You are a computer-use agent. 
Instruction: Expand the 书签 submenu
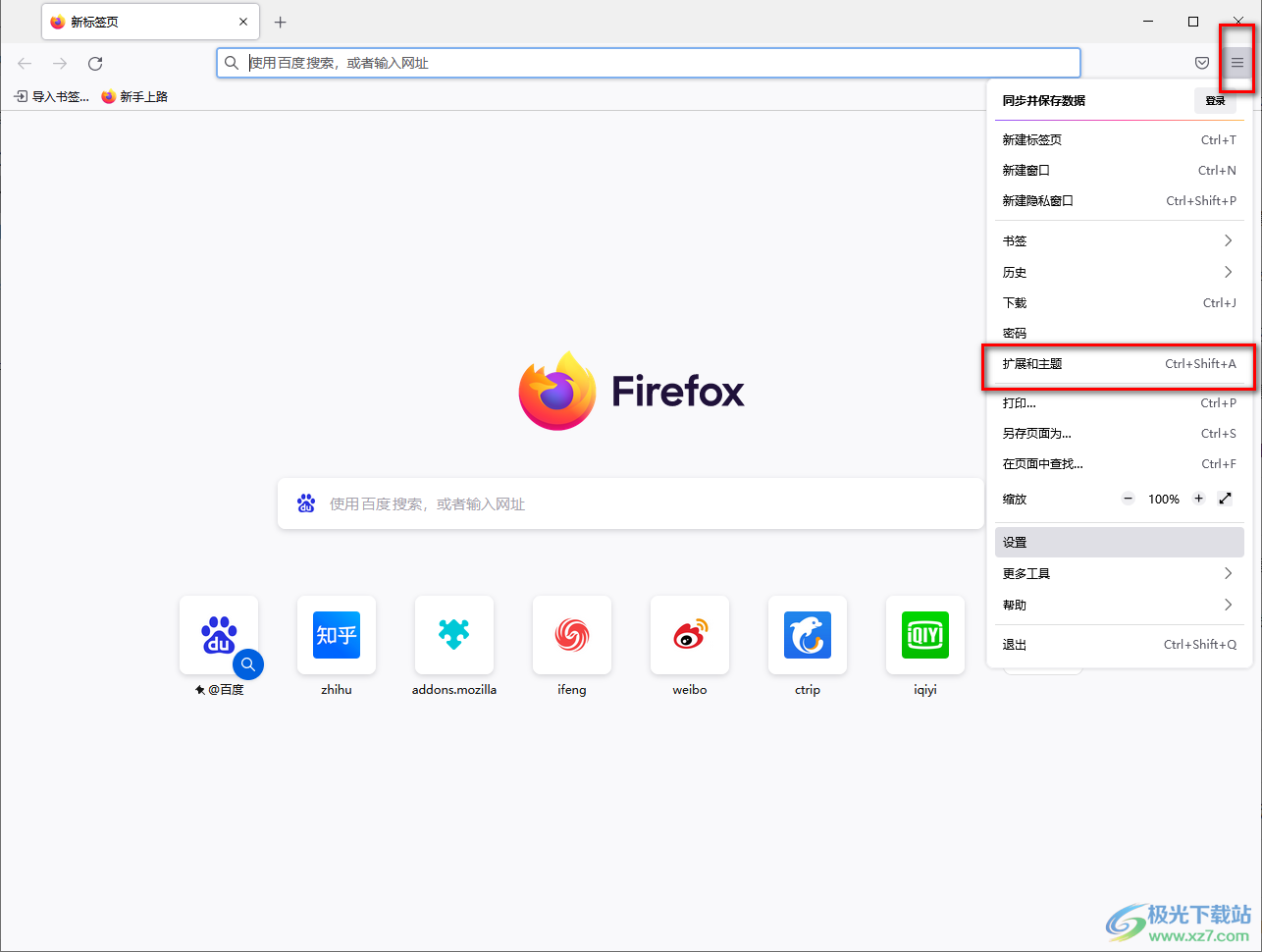click(x=1119, y=240)
